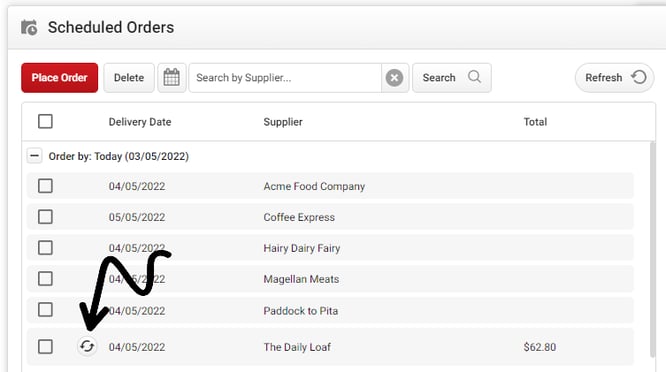Select the Magellan Meats order checkbox

pos(45,279)
